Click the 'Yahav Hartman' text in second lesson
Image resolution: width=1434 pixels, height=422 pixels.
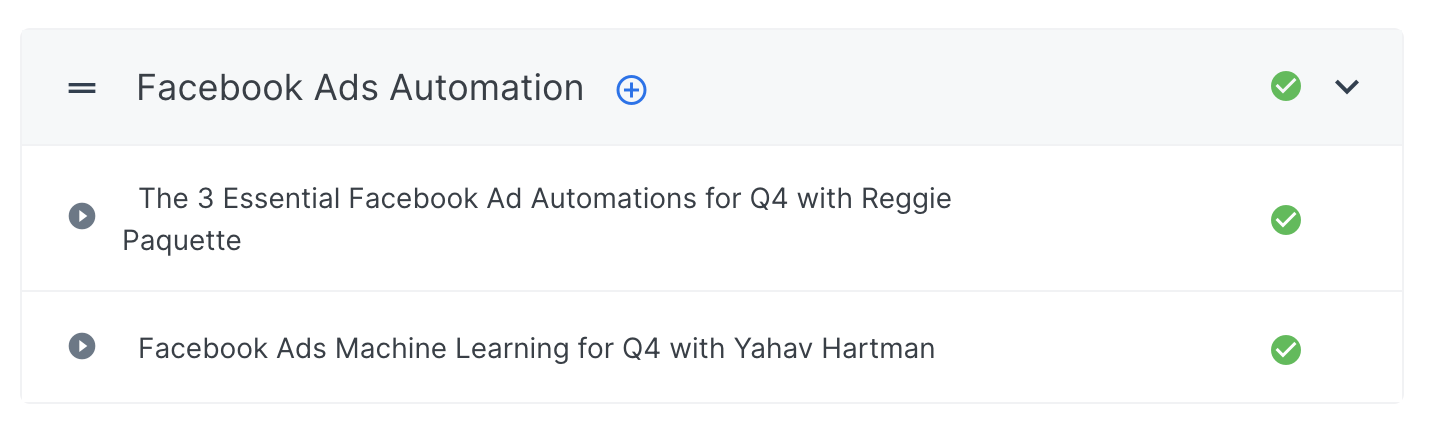point(834,348)
